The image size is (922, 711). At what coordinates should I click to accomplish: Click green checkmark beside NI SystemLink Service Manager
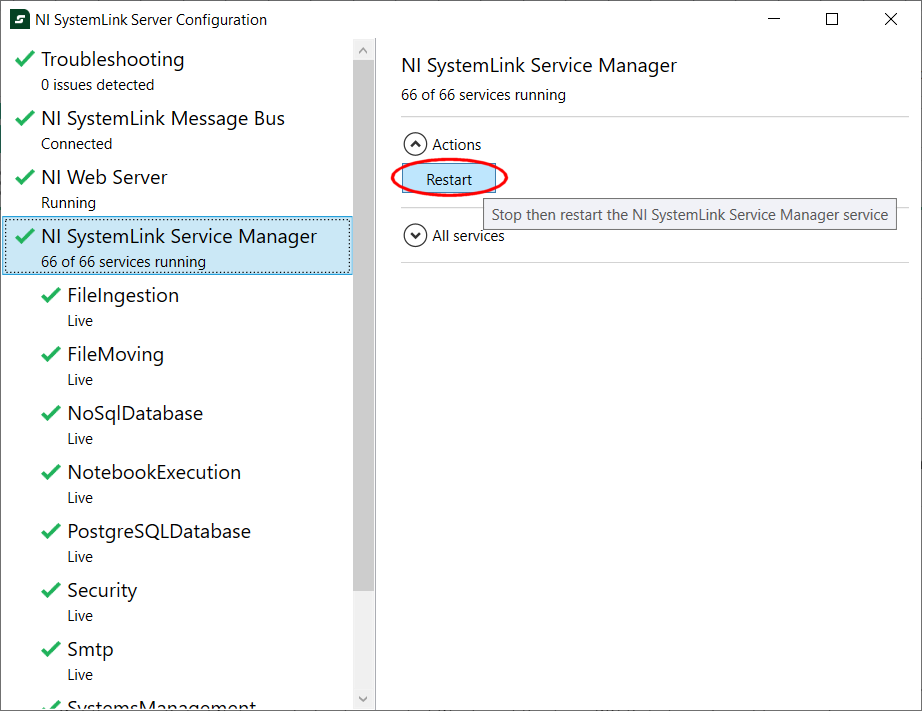pyautogui.click(x=25, y=235)
